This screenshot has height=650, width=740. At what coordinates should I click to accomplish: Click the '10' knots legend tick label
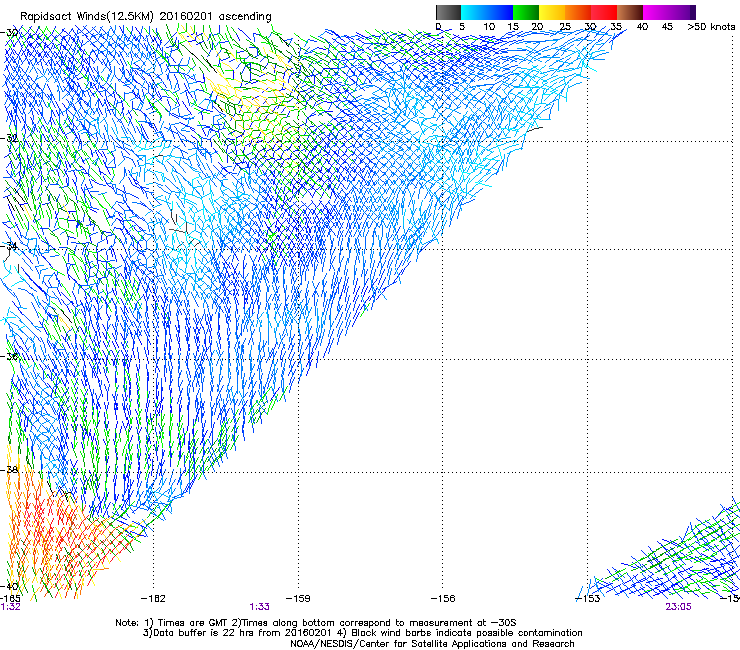pyautogui.click(x=489, y=27)
